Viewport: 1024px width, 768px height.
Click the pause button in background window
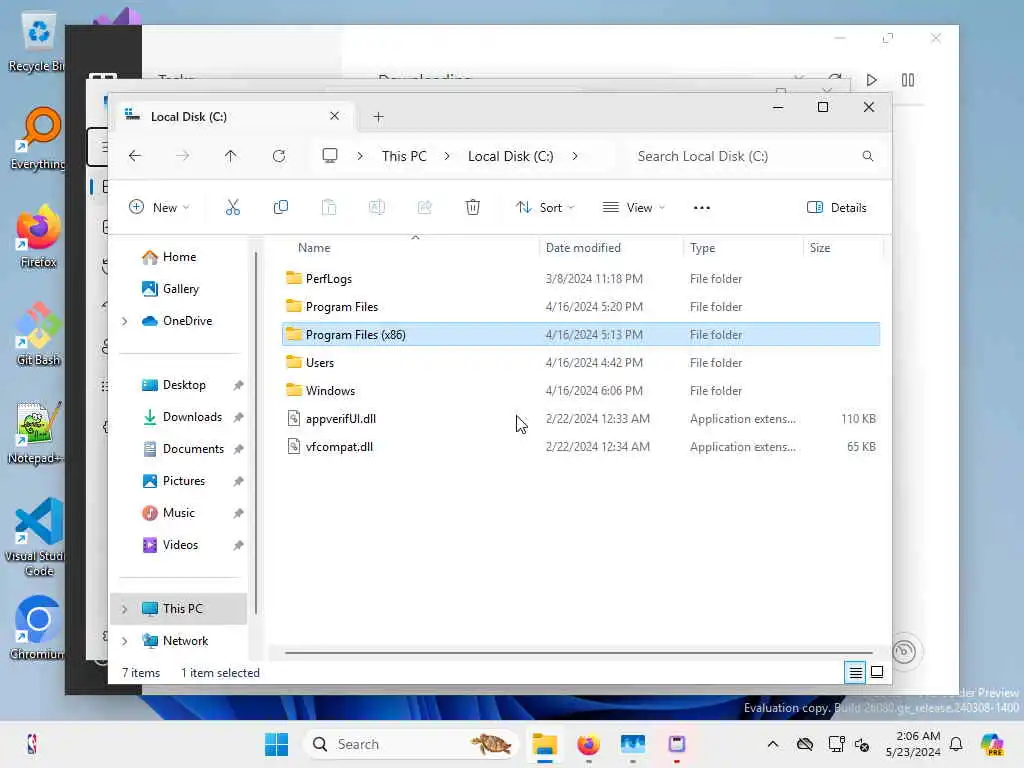tap(908, 80)
